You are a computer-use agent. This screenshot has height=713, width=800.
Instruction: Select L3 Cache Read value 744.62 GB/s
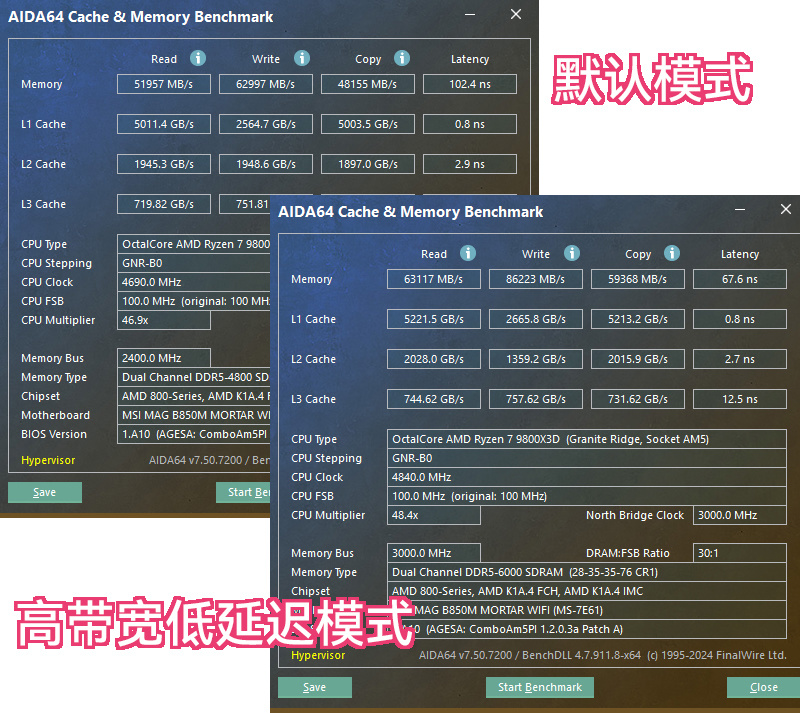click(x=434, y=399)
